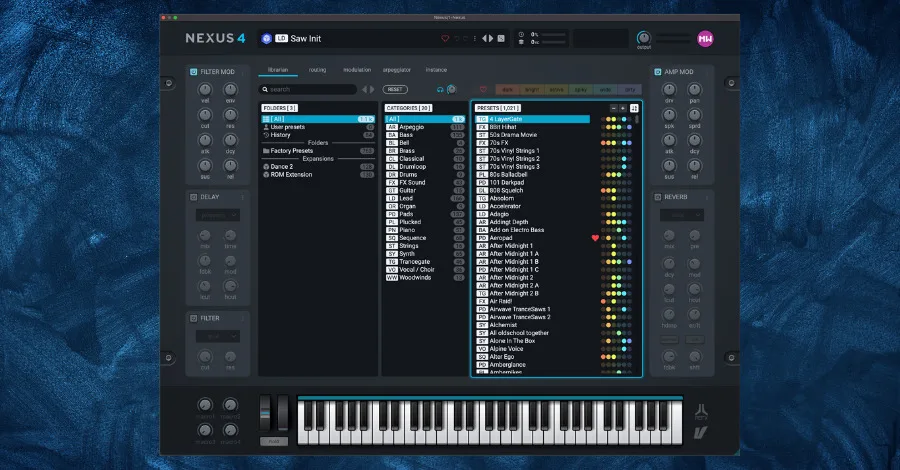Go to the next preset in header
Viewport: 900px width, 470px height.
pos(491,38)
